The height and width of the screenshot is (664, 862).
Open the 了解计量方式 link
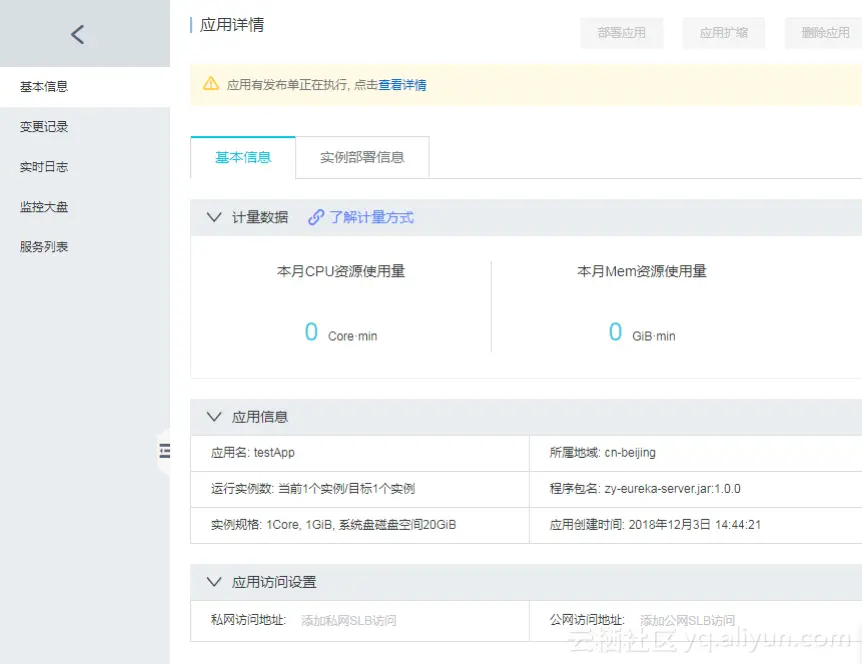point(372,217)
